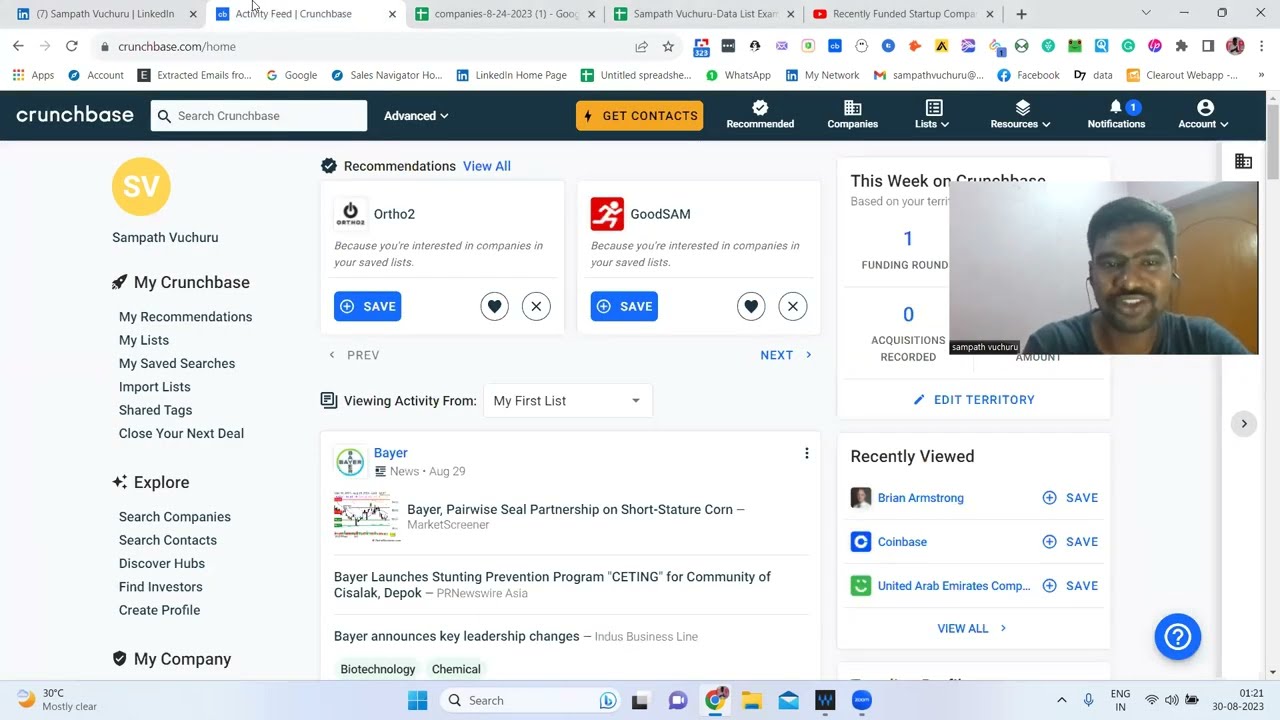Screen dimensions: 1280x720
Task: Save the GoodSAM recommendation
Action: click(x=624, y=306)
